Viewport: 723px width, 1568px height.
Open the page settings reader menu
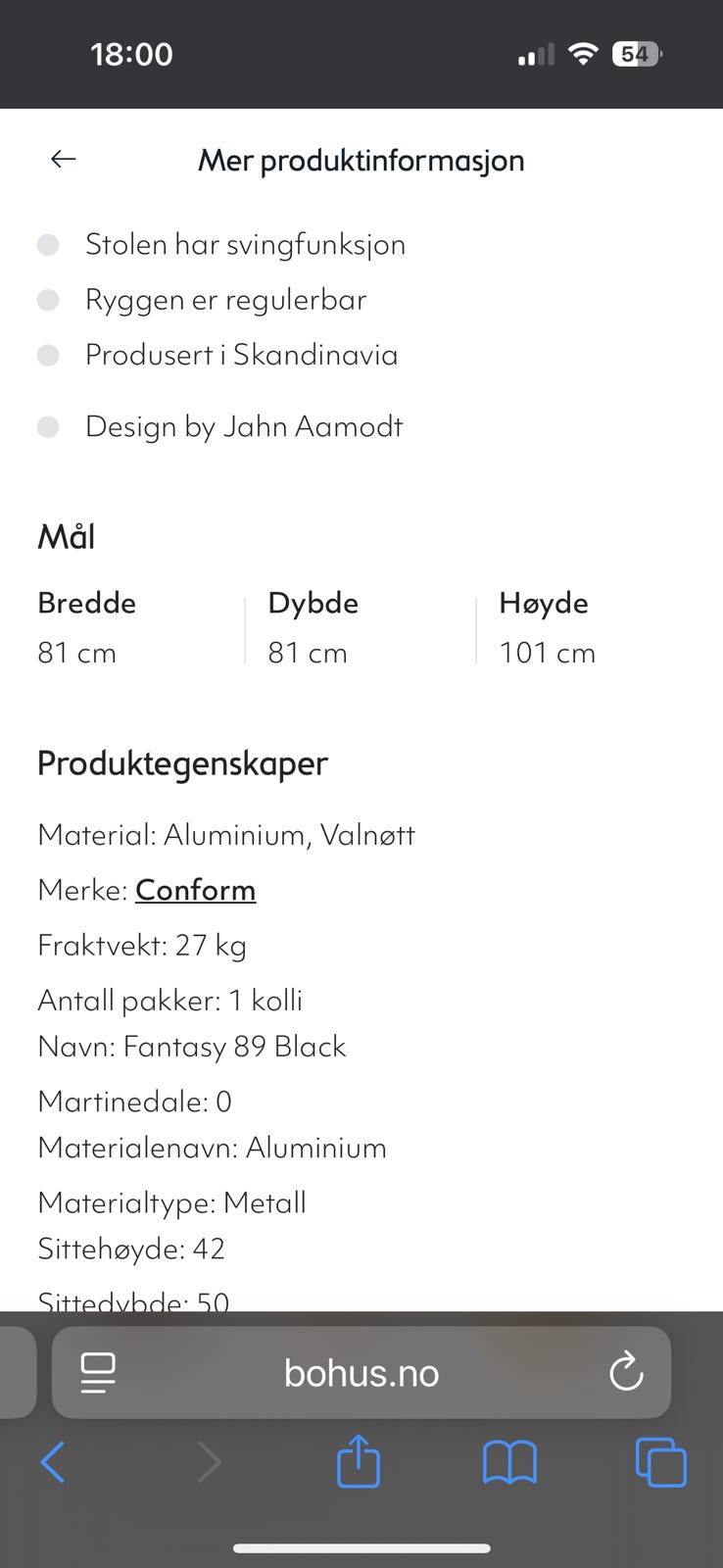point(97,1372)
